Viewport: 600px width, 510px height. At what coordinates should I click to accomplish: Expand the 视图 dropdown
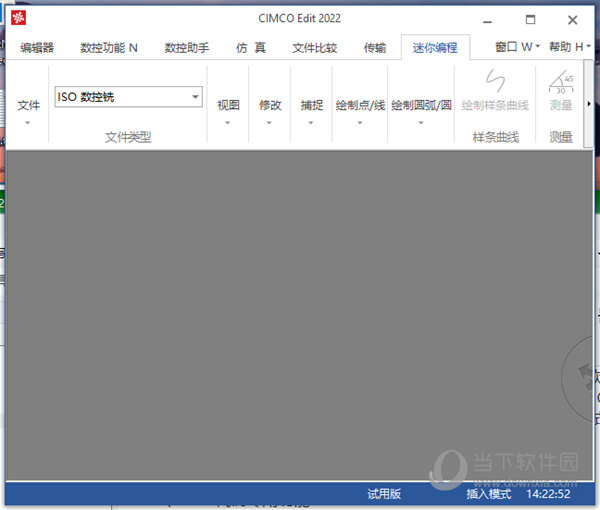coord(228,110)
